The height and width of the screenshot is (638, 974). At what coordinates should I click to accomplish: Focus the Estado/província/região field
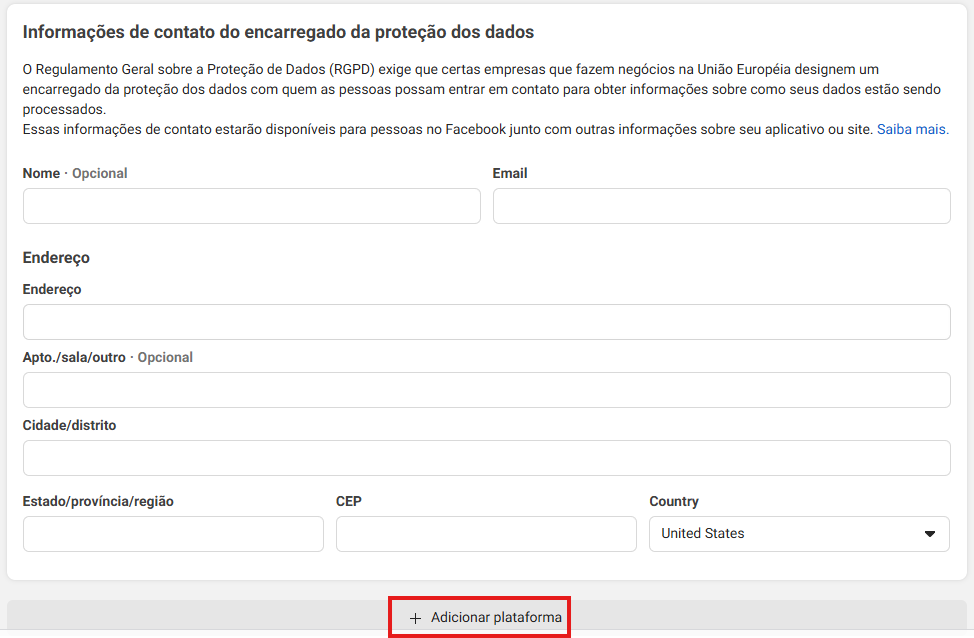pyautogui.click(x=173, y=534)
